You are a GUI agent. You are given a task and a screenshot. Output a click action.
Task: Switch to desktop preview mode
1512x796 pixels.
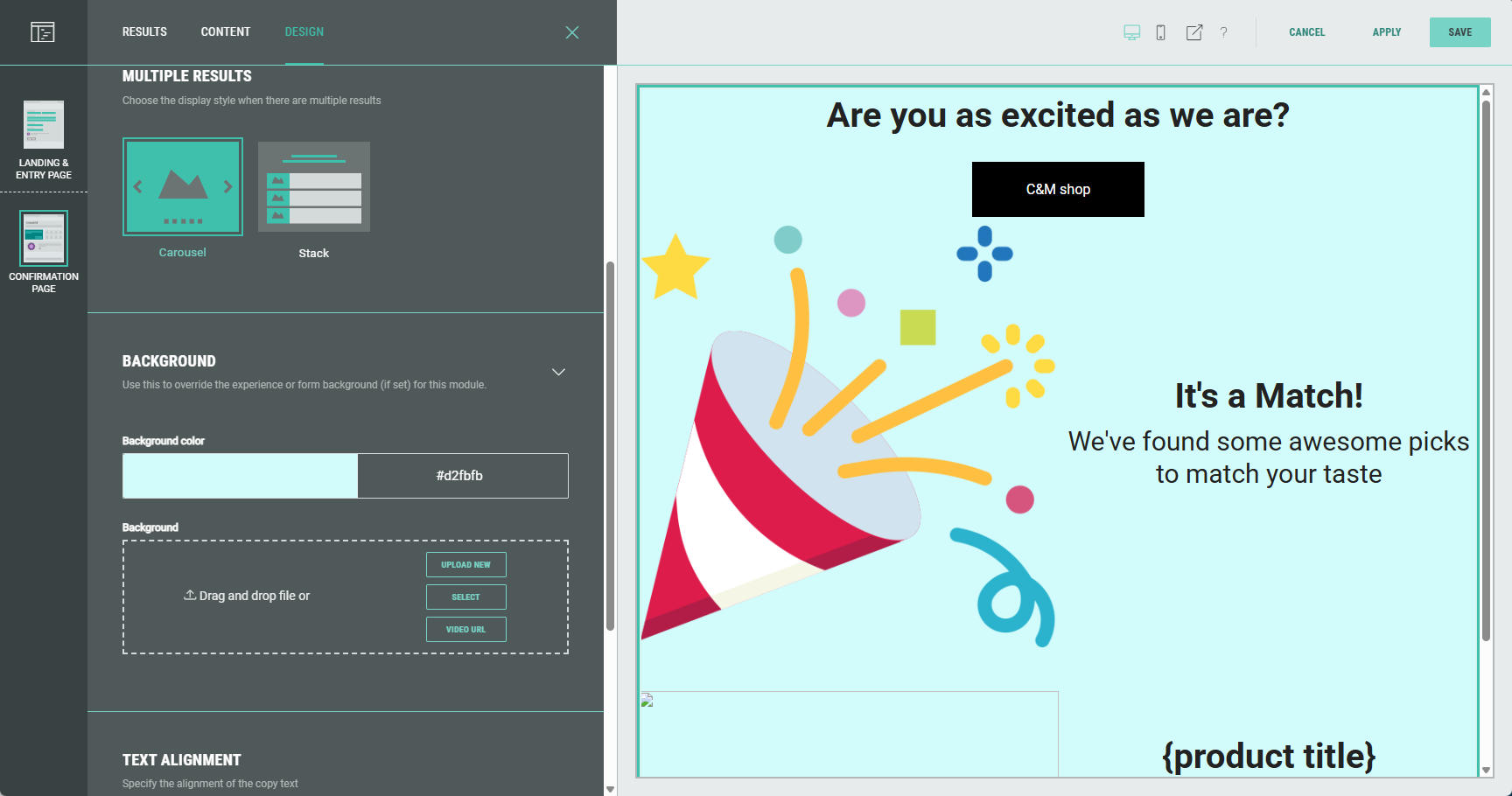tap(1131, 32)
